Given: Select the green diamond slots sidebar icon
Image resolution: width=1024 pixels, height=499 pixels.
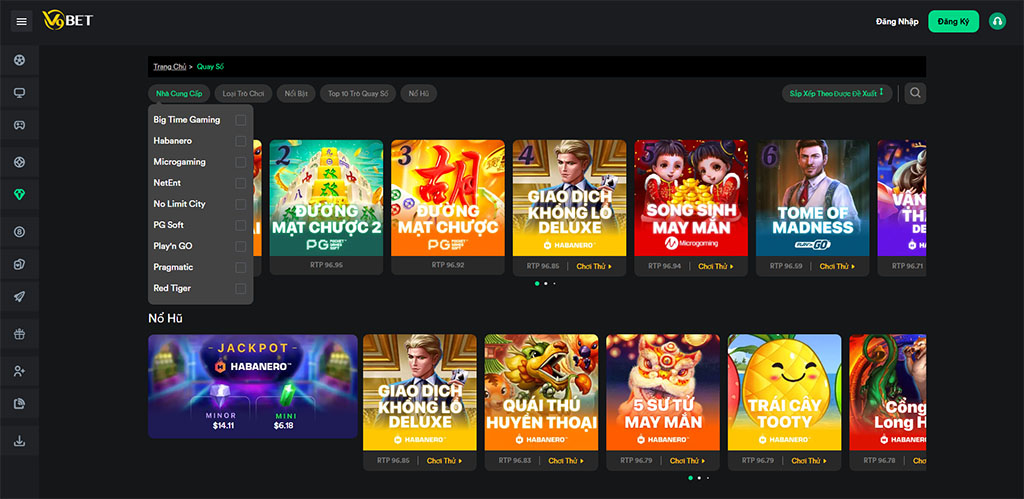Looking at the screenshot, I should (x=20, y=194).
